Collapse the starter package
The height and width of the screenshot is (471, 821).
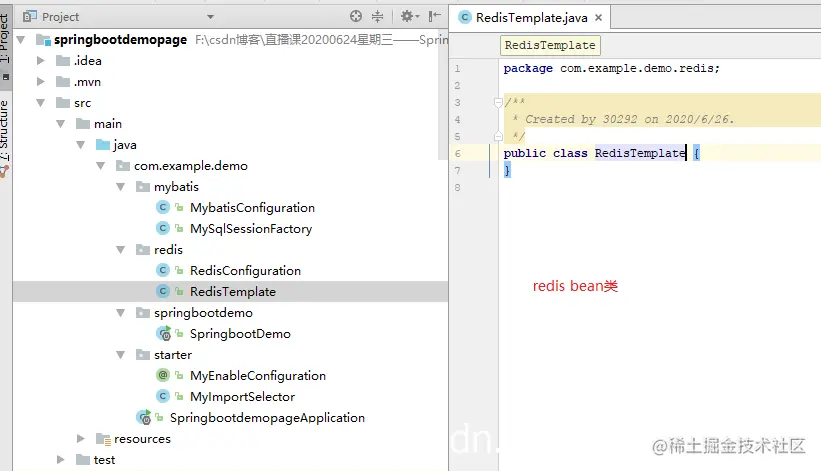[x=120, y=355]
